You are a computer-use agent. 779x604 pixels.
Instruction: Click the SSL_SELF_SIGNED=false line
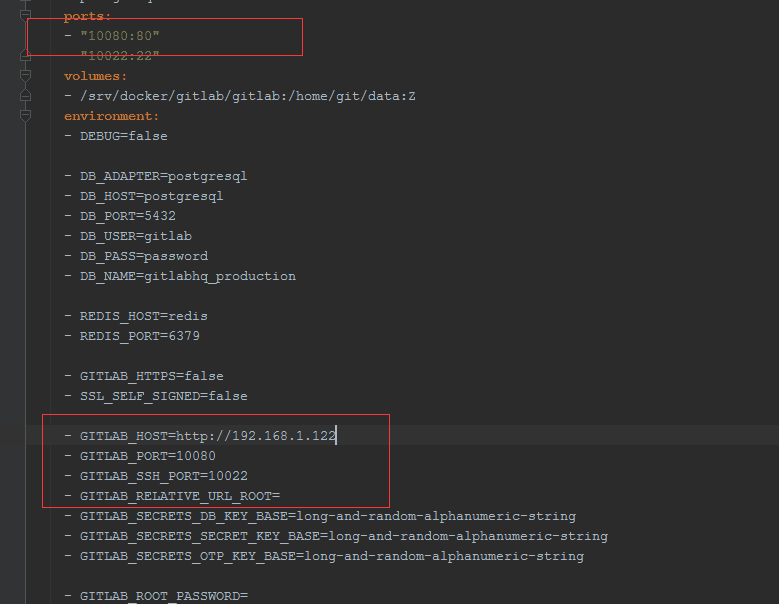156,396
